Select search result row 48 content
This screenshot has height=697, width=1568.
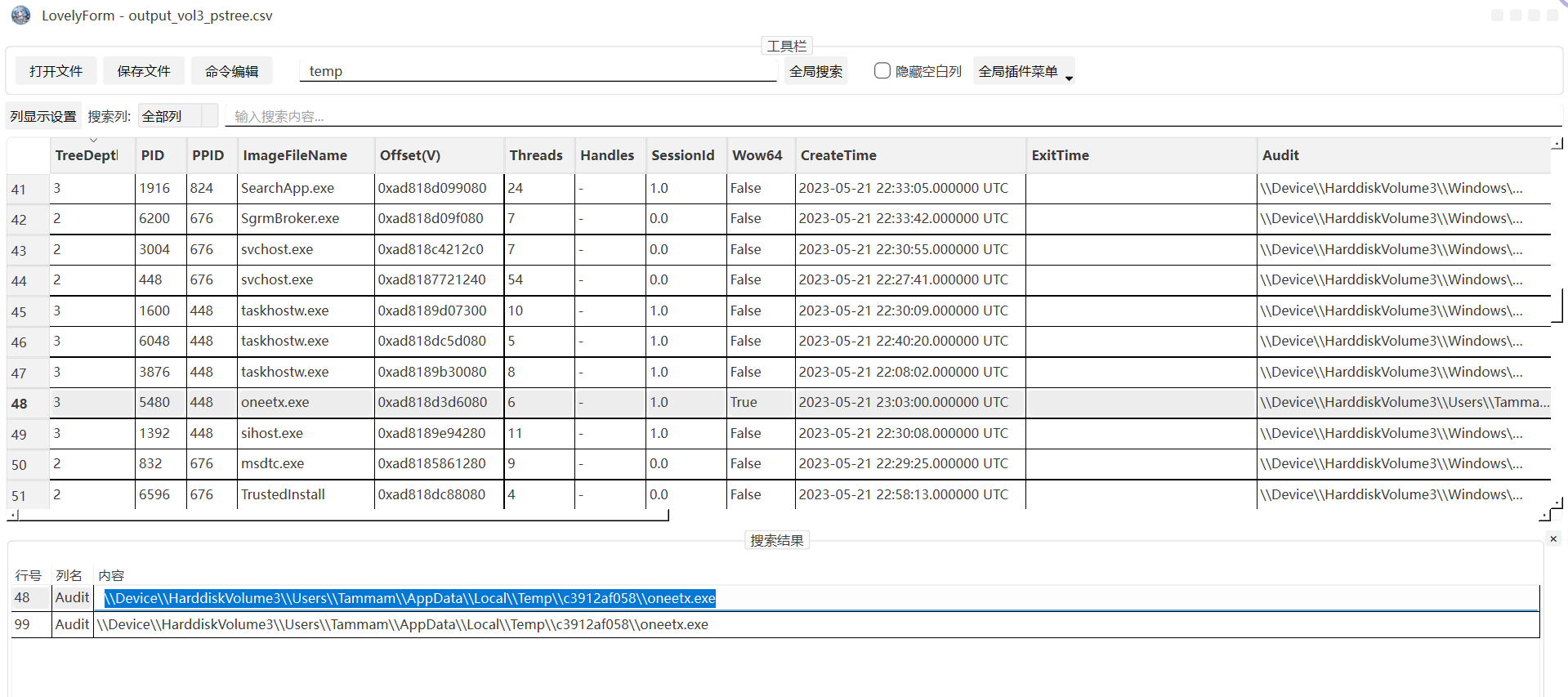(816, 598)
